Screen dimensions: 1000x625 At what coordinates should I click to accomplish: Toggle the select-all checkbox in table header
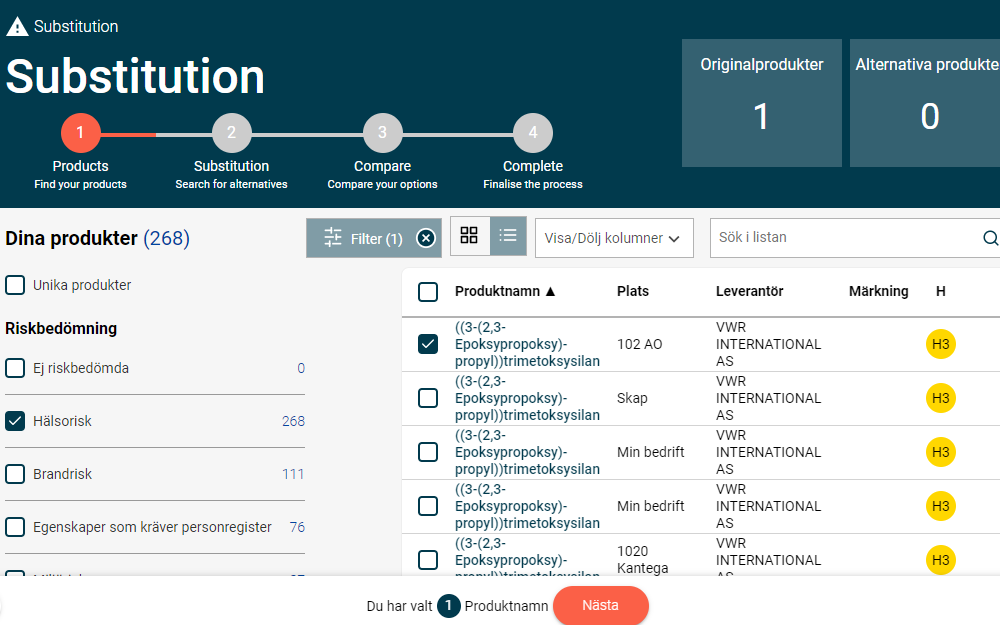(x=428, y=292)
